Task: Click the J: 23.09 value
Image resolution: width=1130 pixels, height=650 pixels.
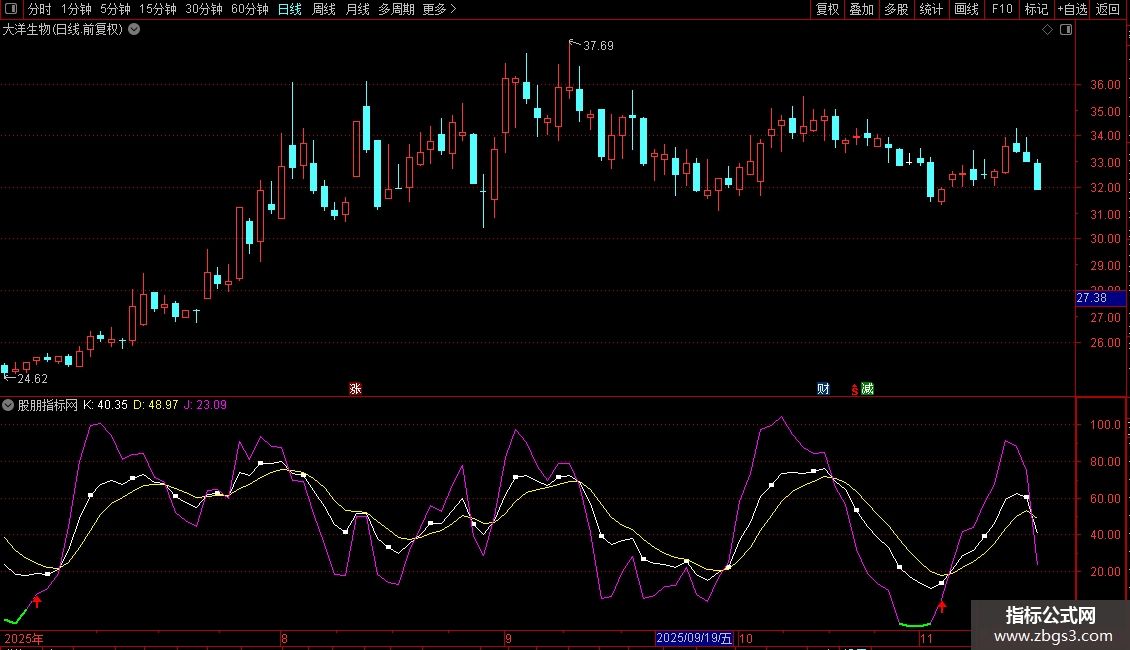Action: (x=205, y=405)
